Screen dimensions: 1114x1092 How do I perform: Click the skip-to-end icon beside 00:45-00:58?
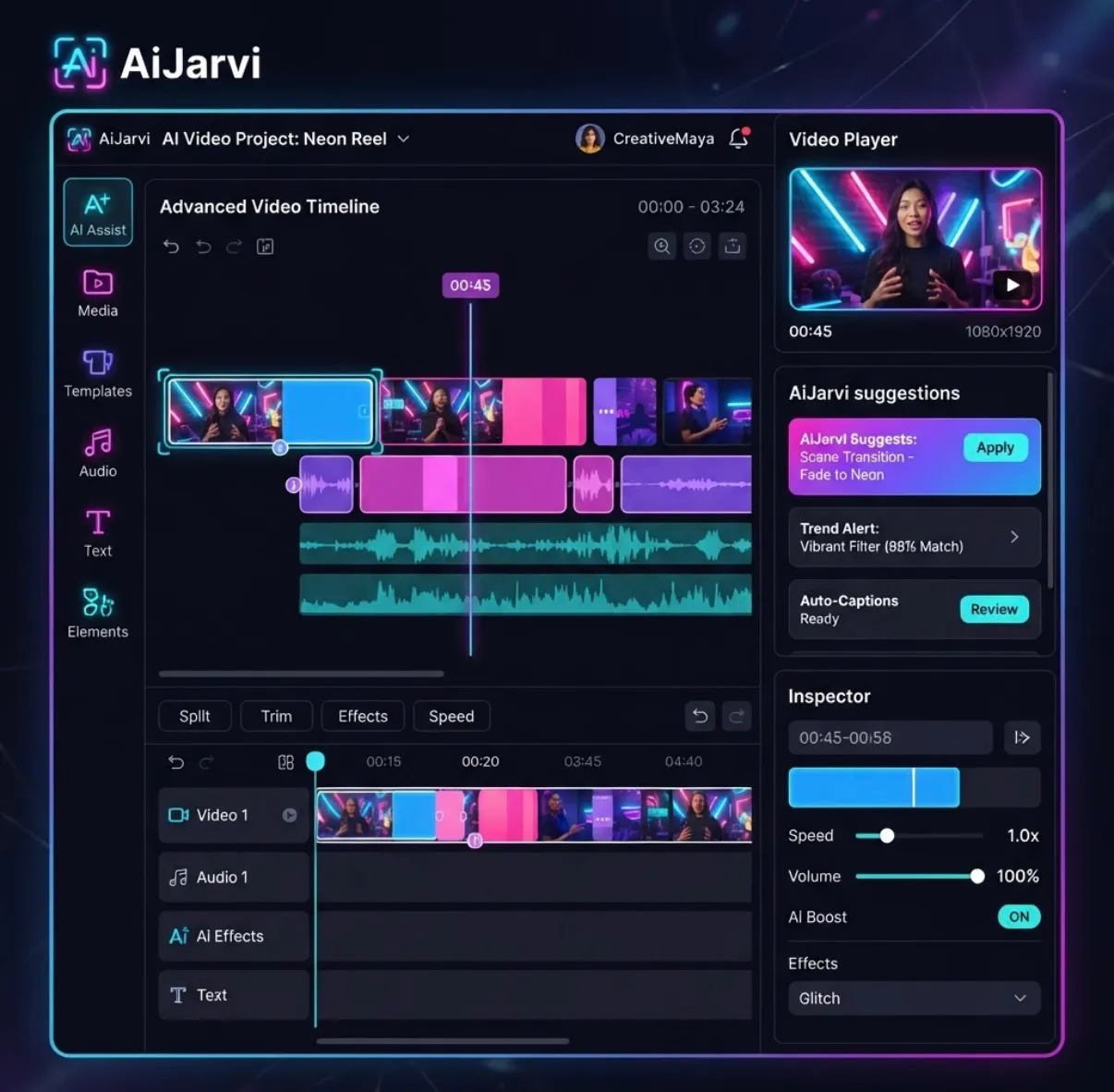[x=1023, y=737]
